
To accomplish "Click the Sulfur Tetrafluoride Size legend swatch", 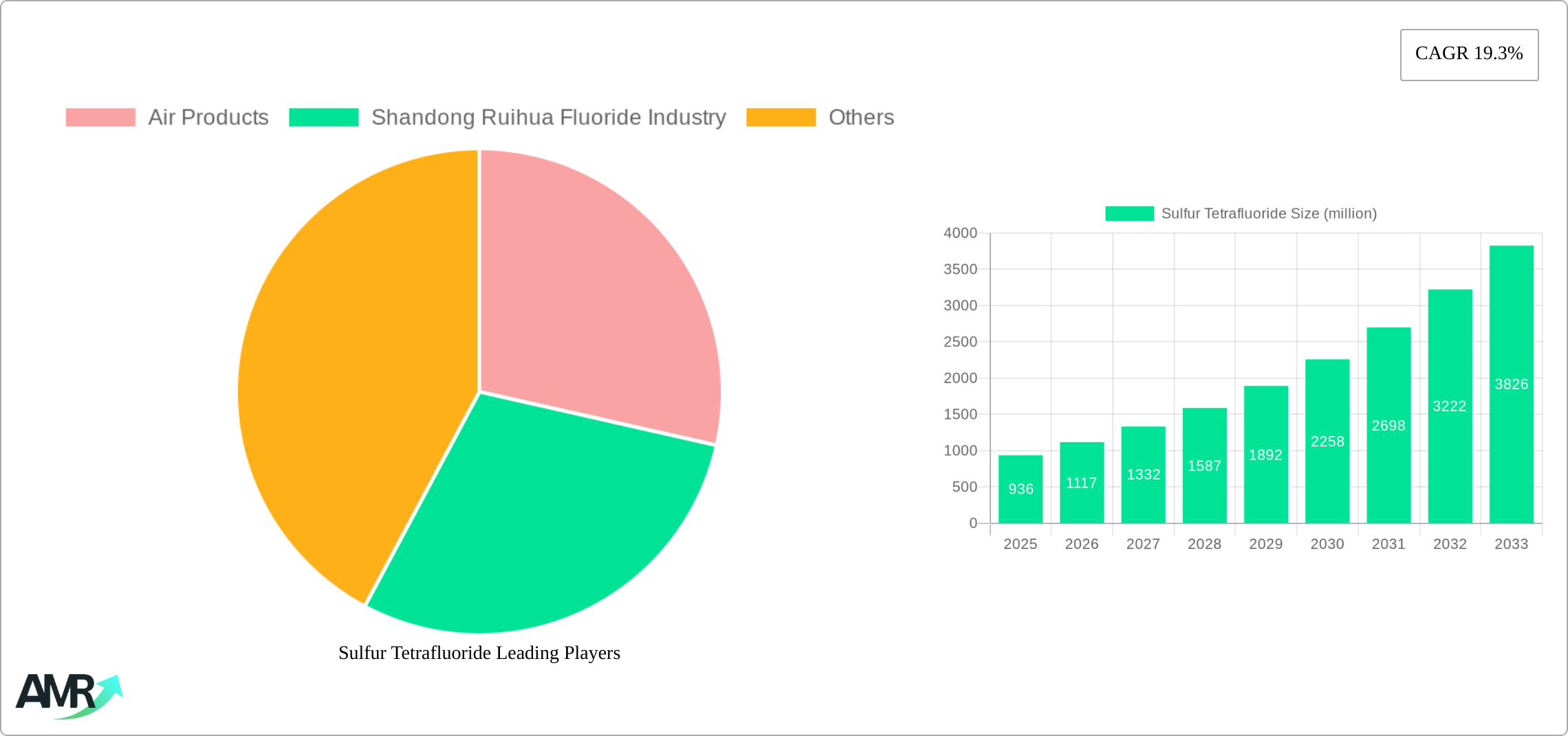I will click(x=1131, y=215).
